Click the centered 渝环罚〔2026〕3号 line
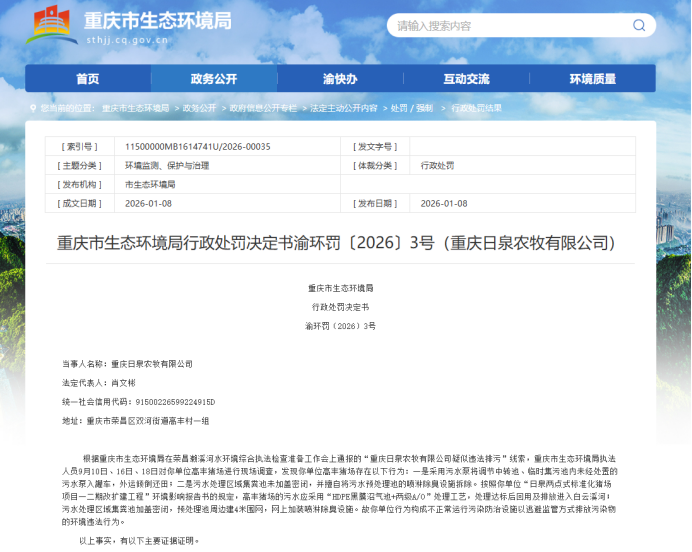Viewport: 692px width, 552px height. tap(340, 326)
